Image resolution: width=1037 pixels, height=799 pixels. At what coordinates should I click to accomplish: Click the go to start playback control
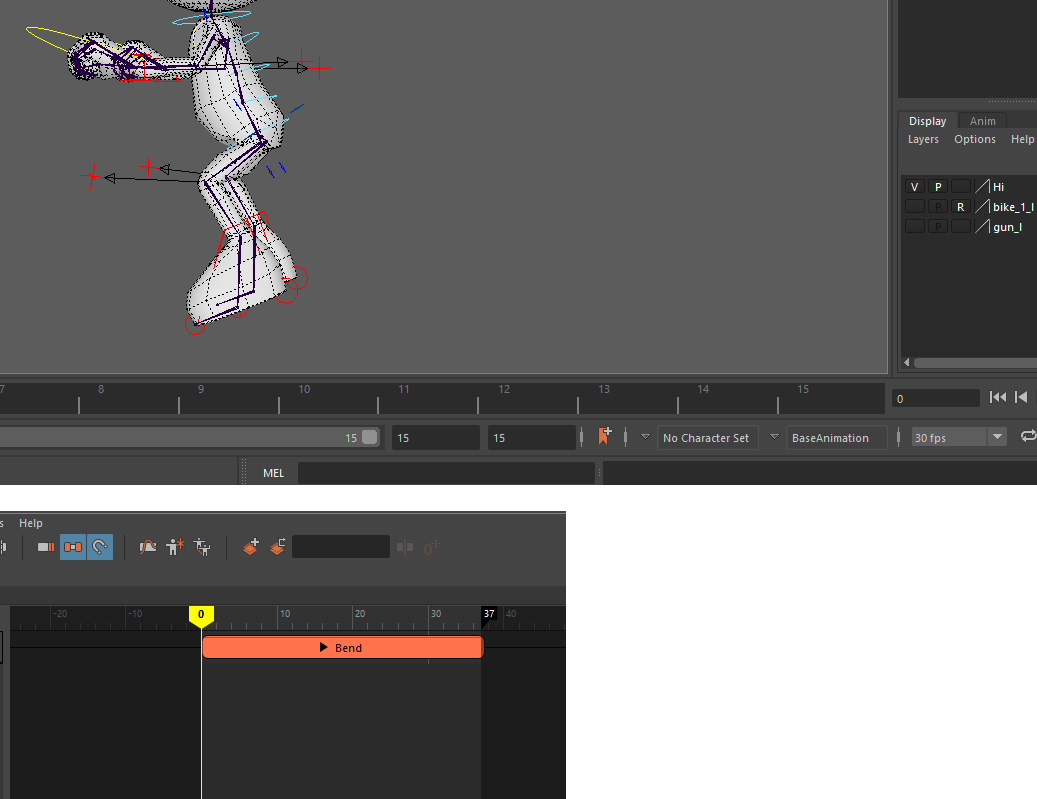tap(998, 397)
